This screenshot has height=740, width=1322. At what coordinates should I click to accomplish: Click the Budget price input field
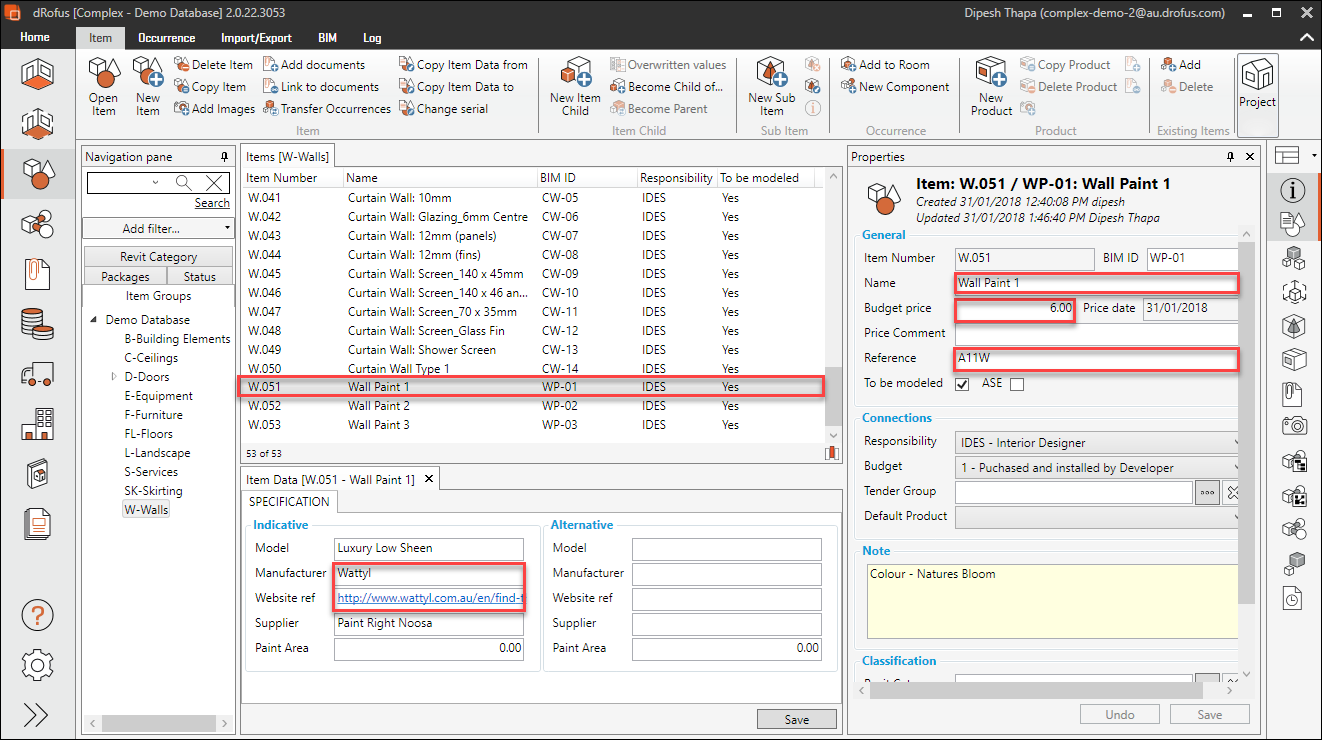point(1015,309)
